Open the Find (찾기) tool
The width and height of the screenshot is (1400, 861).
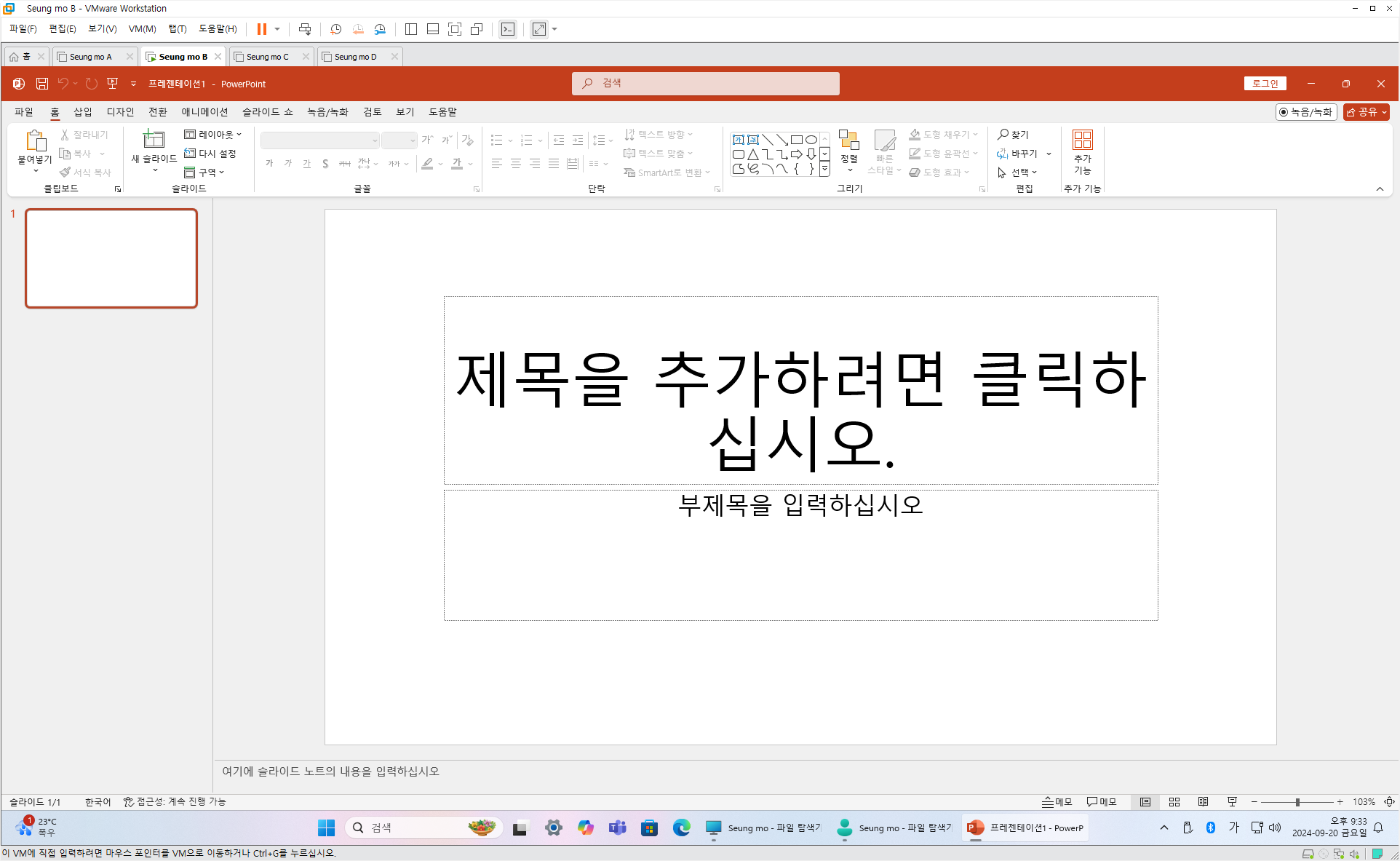coord(1013,135)
